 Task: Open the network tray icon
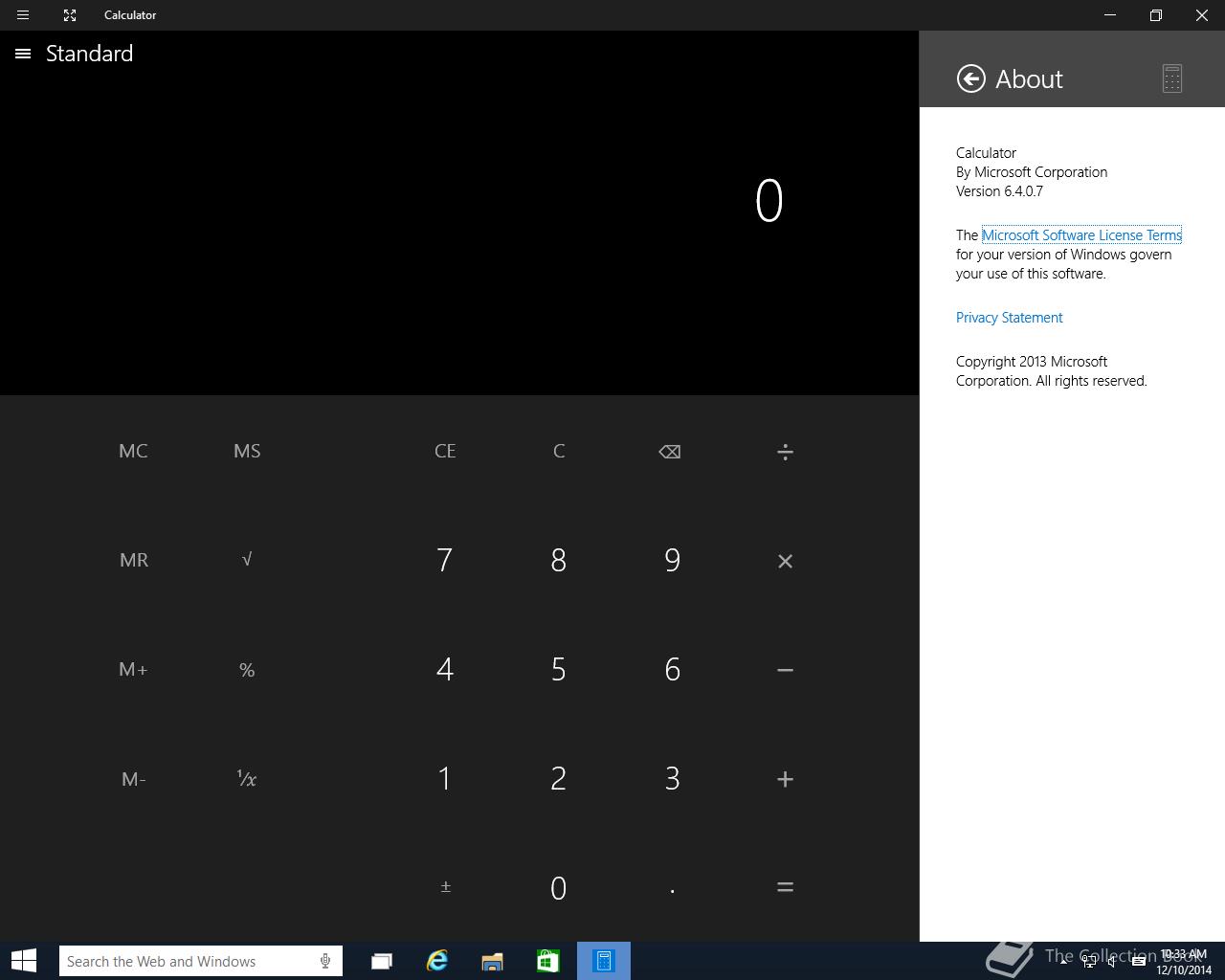[x=1088, y=962]
